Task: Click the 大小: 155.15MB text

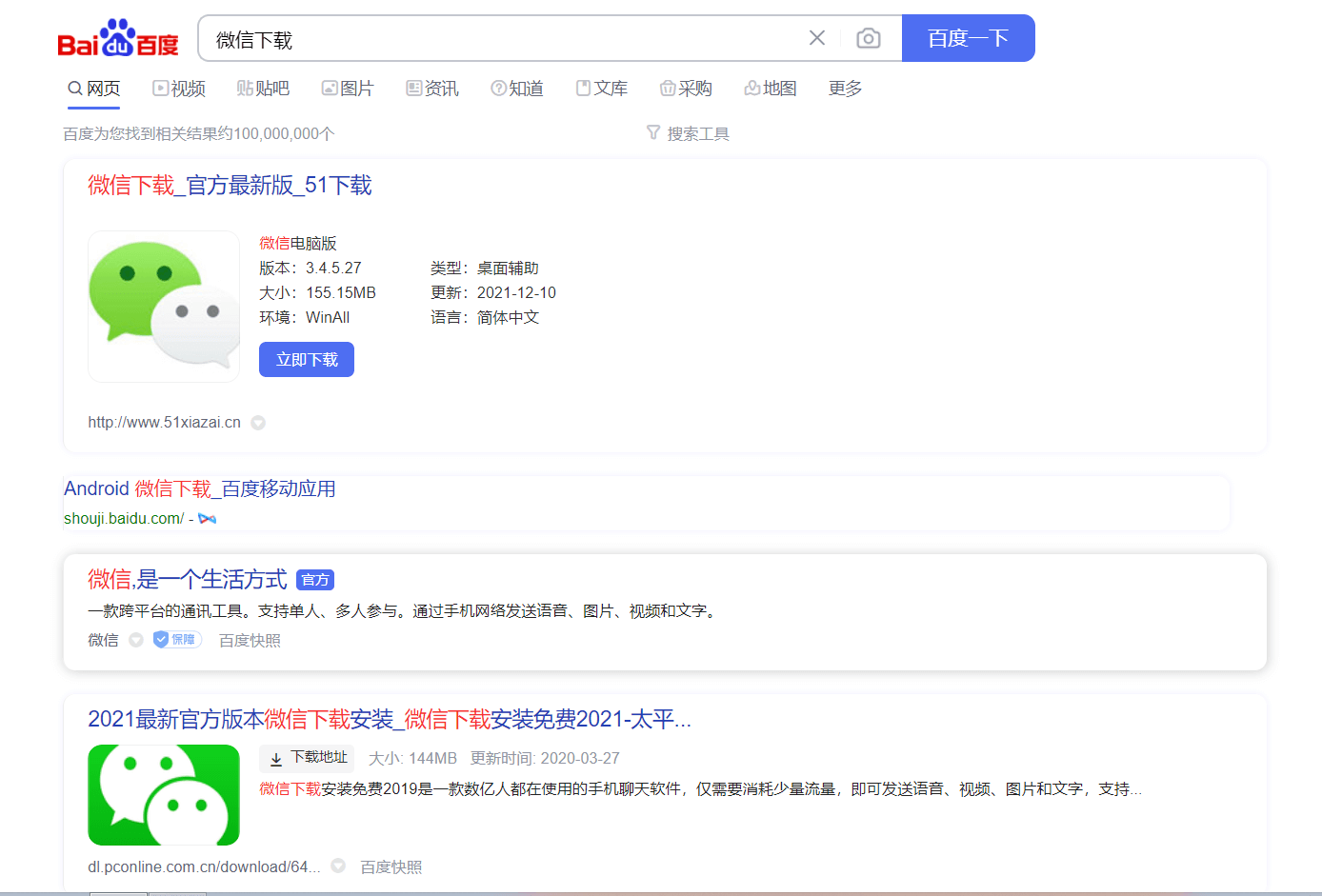Action: click(x=317, y=293)
